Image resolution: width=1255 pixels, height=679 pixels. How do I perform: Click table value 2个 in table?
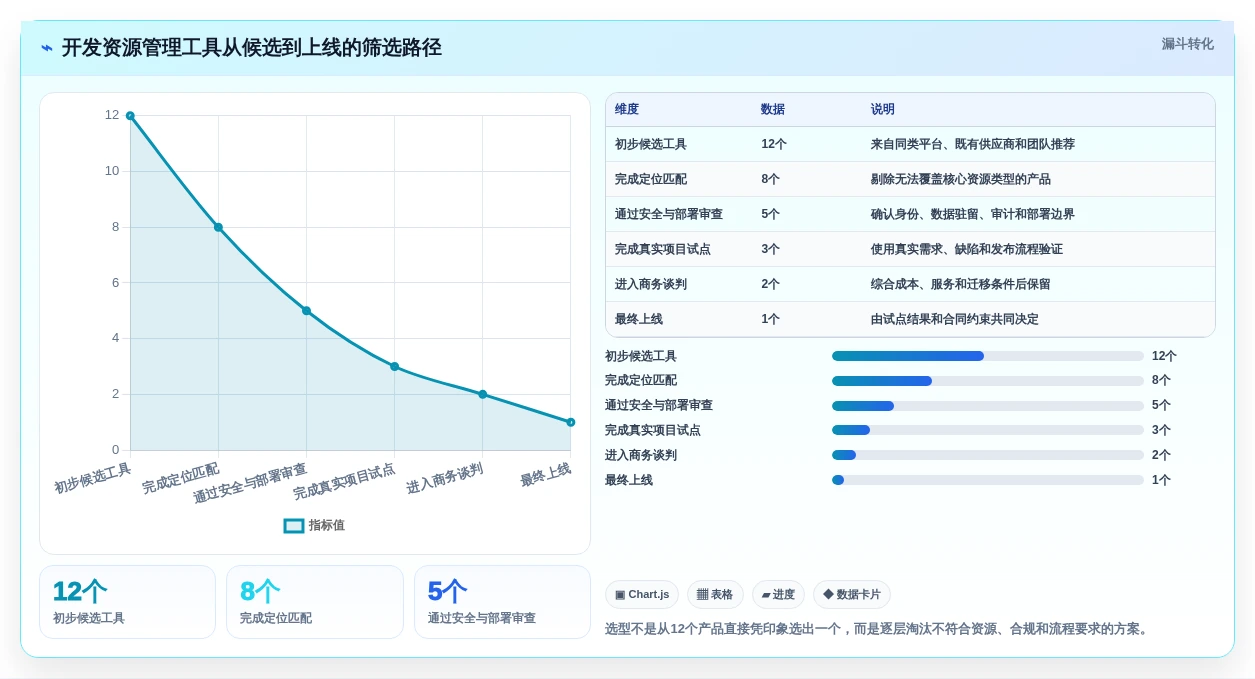[771, 284]
